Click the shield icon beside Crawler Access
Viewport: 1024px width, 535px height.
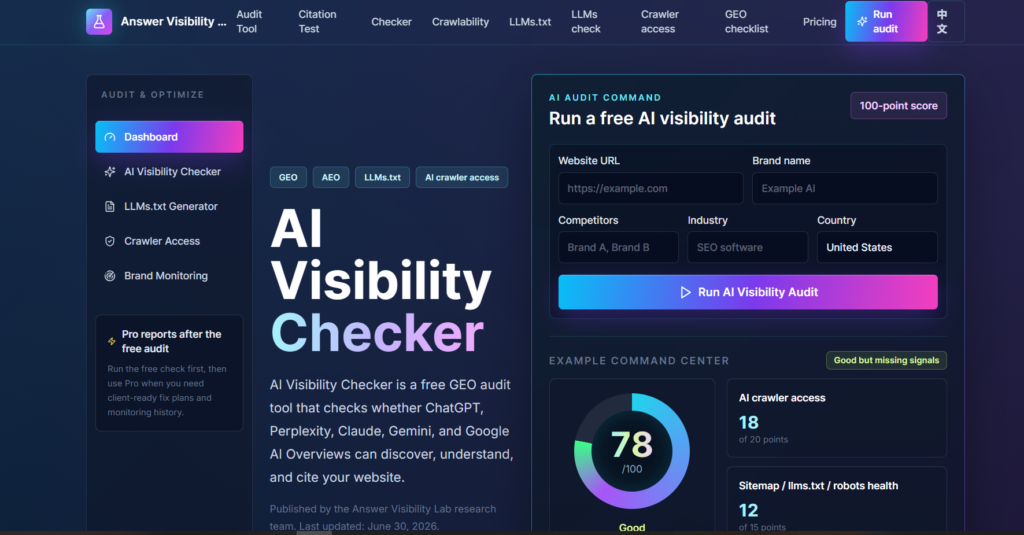pos(110,241)
